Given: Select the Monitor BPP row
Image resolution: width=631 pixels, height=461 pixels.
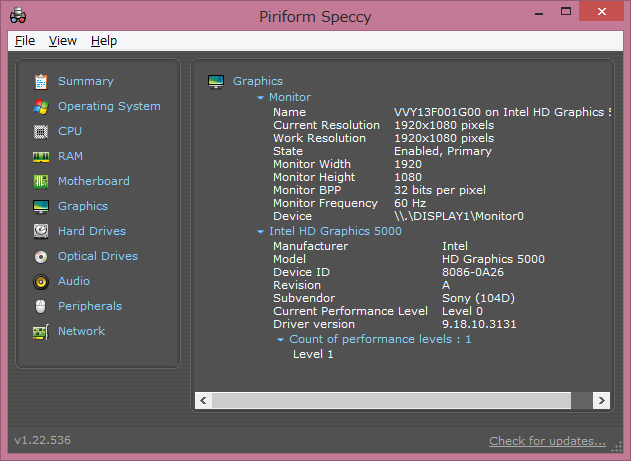Looking at the screenshot, I should click(x=379, y=190).
